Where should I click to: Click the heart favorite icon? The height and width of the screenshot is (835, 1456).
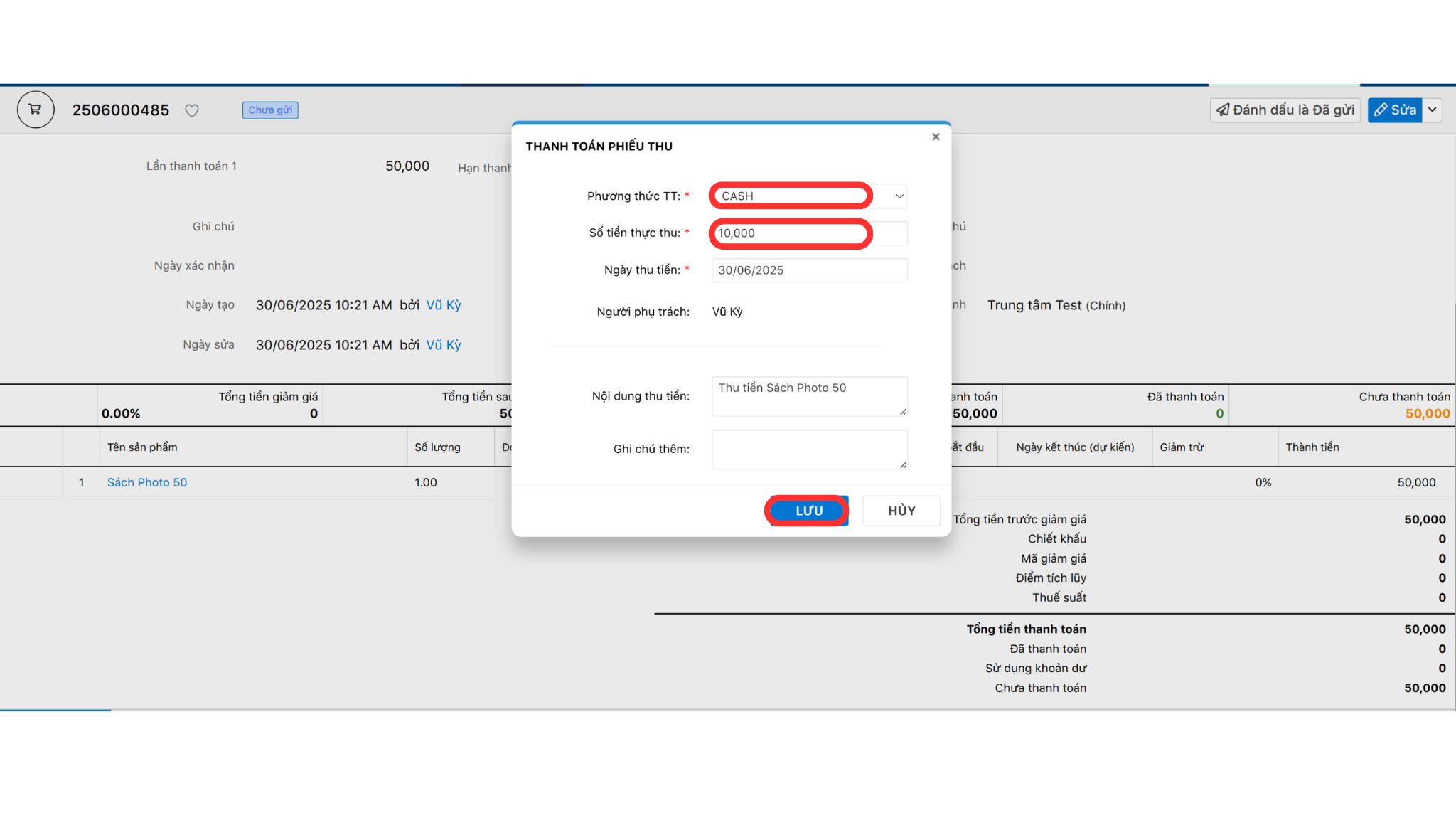tap(191, 110)
